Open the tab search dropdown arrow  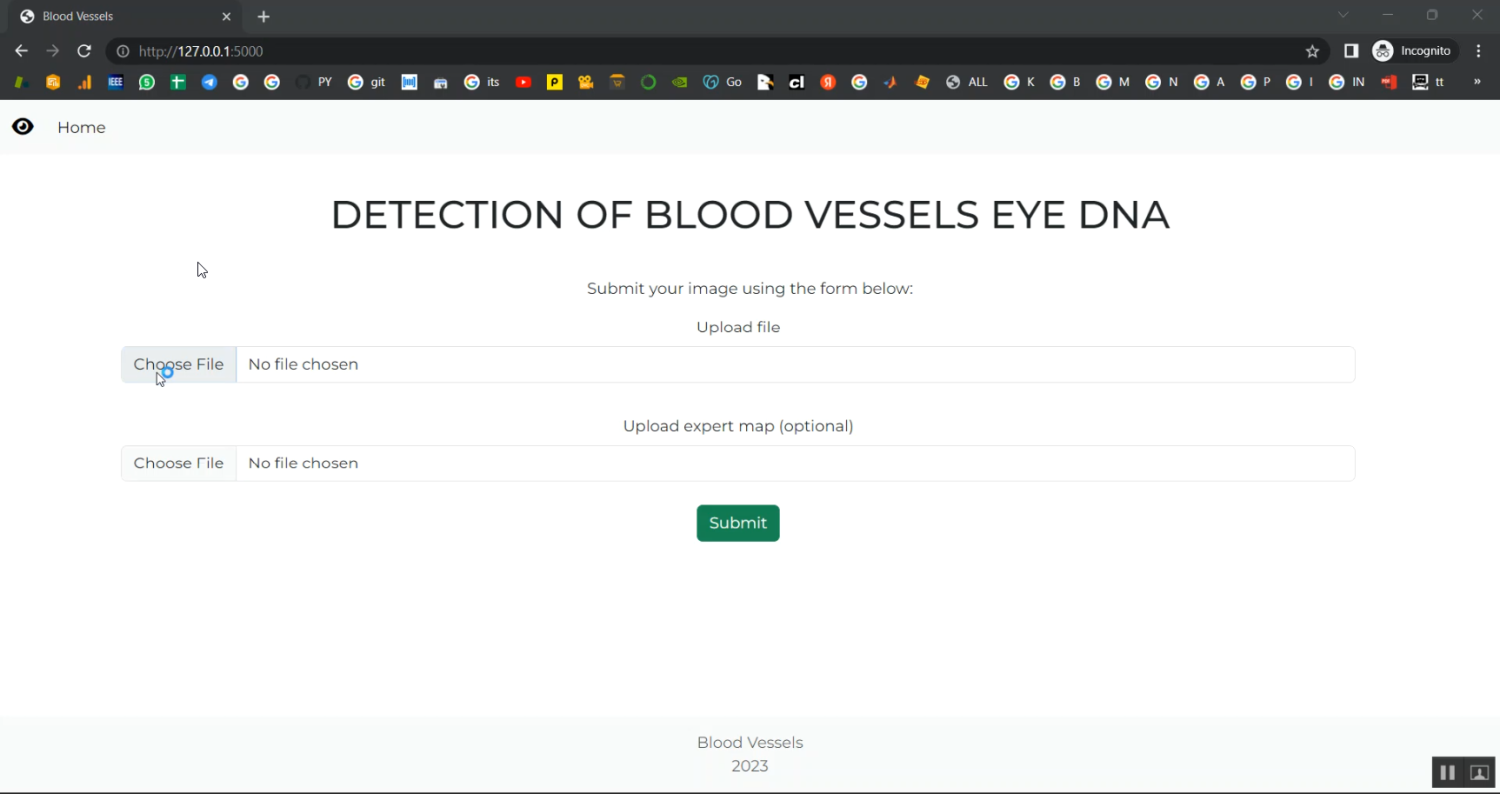click(x=1343, y=15)
